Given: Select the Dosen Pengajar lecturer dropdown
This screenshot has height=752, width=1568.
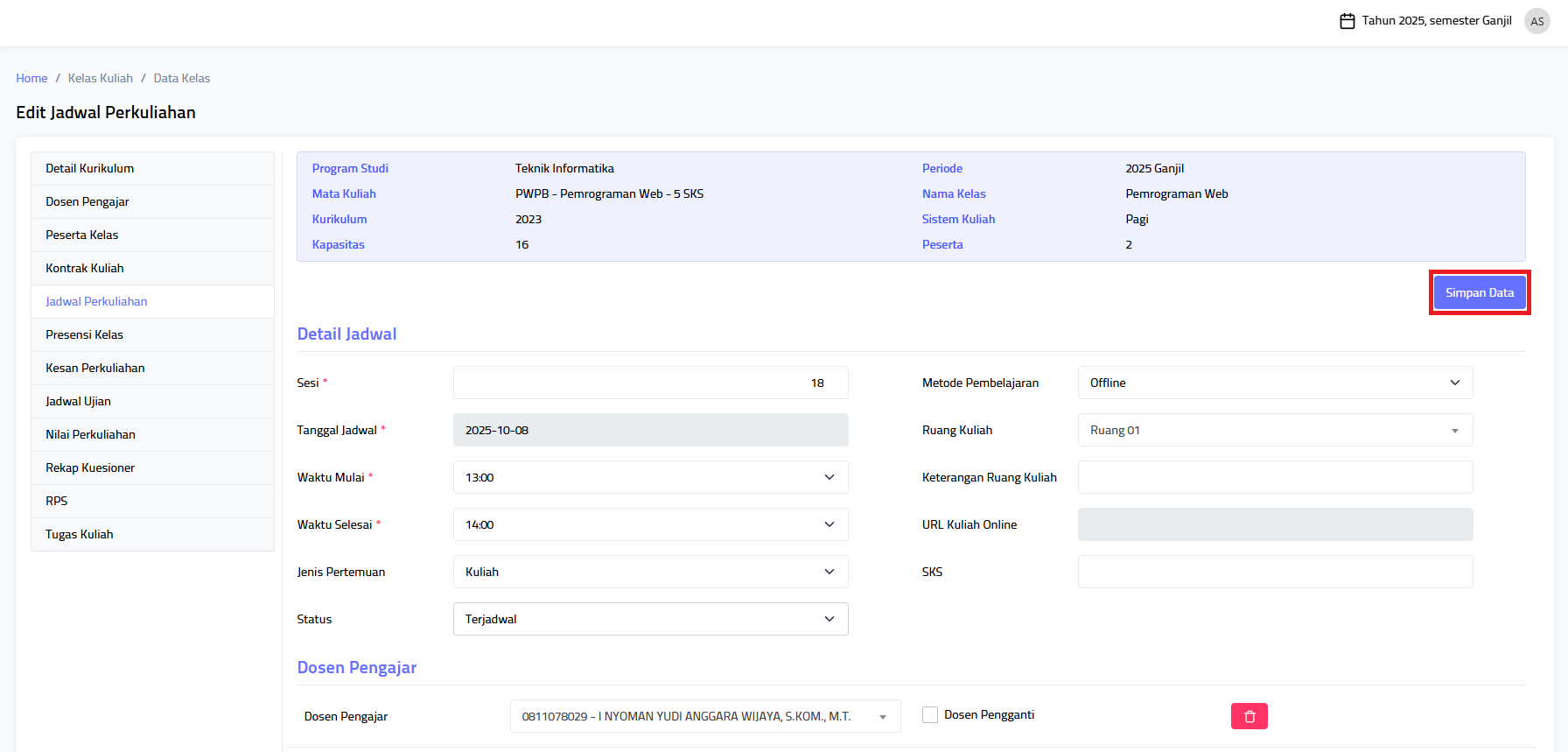Looking at the screenshot, I should (704, 716).
